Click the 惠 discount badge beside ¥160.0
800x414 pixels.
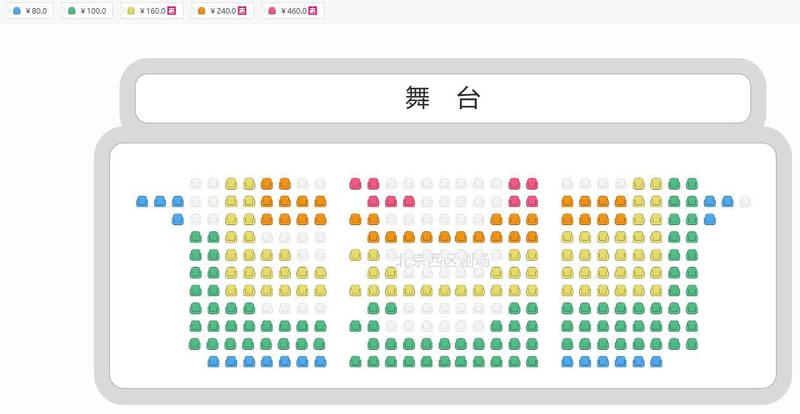pos(174,11)
